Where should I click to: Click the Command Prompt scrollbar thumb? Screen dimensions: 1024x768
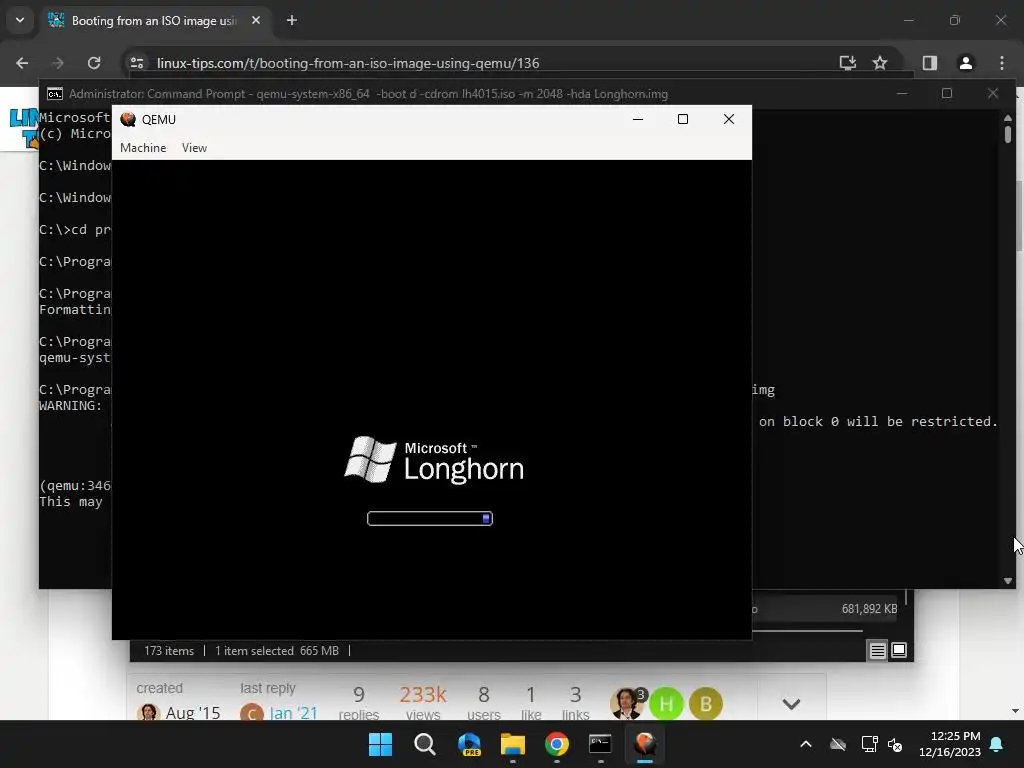(1008, 134)
